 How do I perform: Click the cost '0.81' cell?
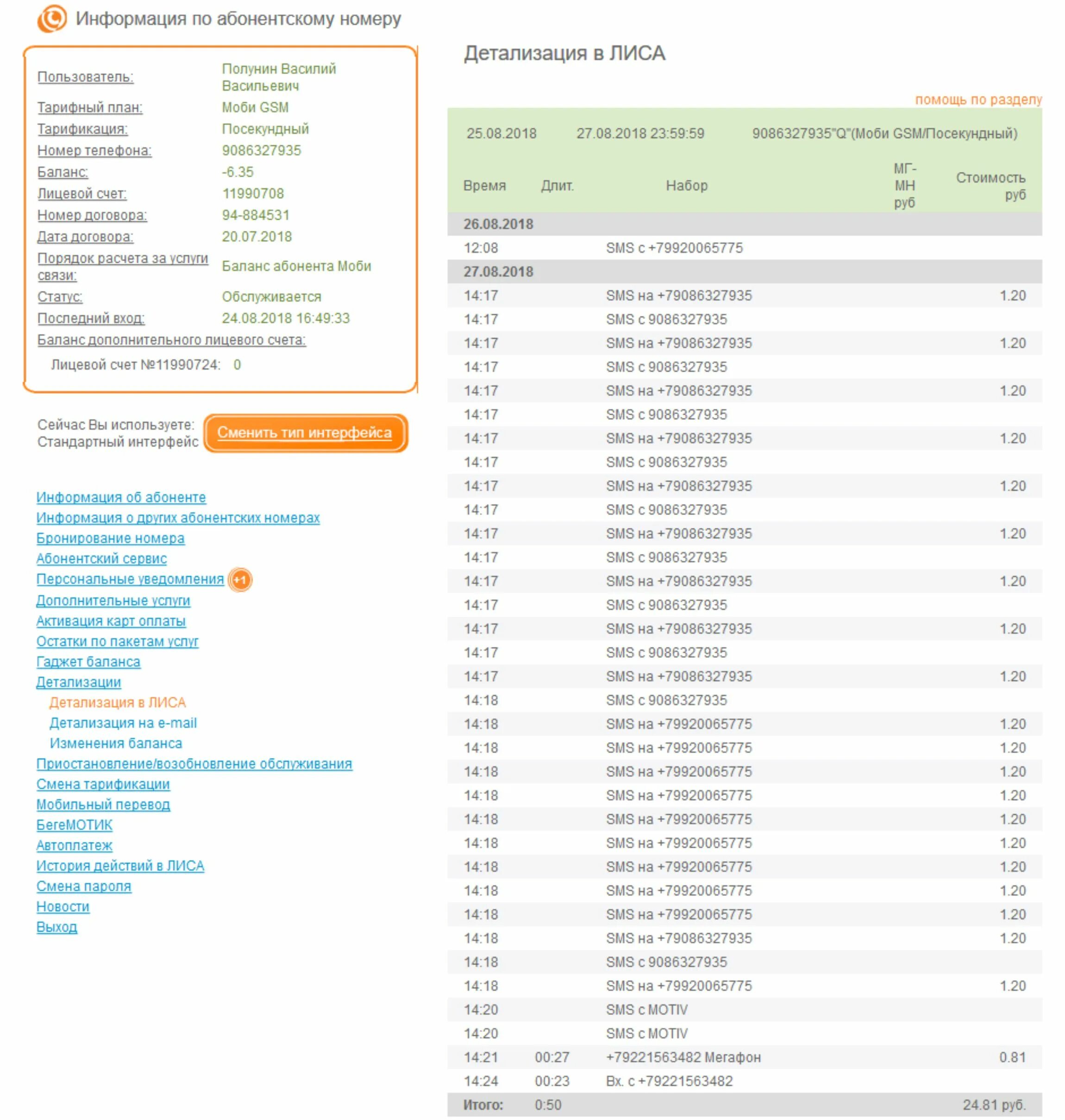click(x=1012, y=1058)
